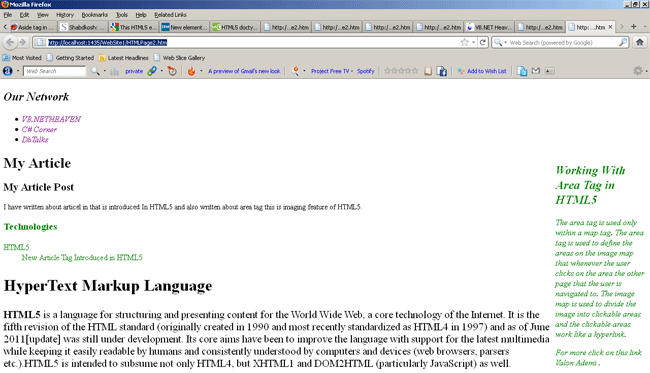Switch to the 'New element...' tab

(x=184, y=27)
